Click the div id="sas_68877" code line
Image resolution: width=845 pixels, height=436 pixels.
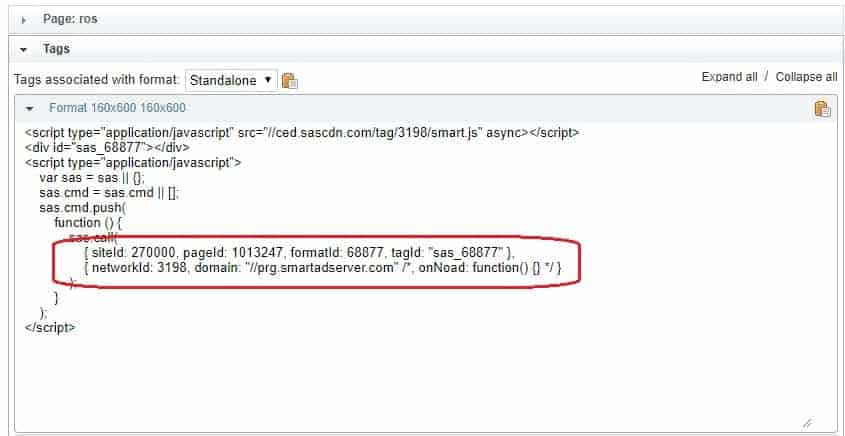(98, 147)
